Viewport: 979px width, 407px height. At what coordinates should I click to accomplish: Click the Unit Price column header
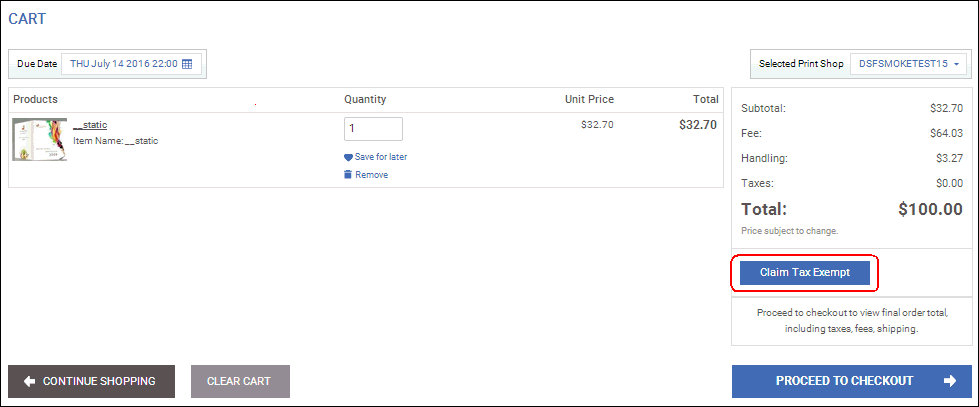(589, 100)
